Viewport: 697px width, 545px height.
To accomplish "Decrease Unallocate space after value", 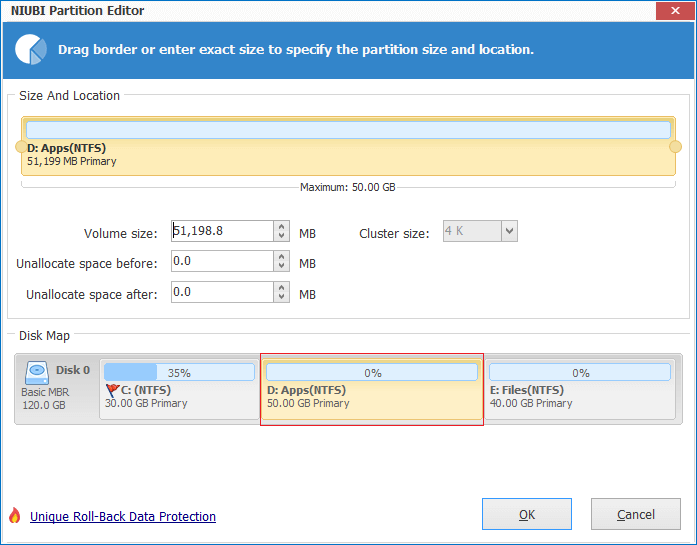I will pyautogui.click(x=281, y=297).
